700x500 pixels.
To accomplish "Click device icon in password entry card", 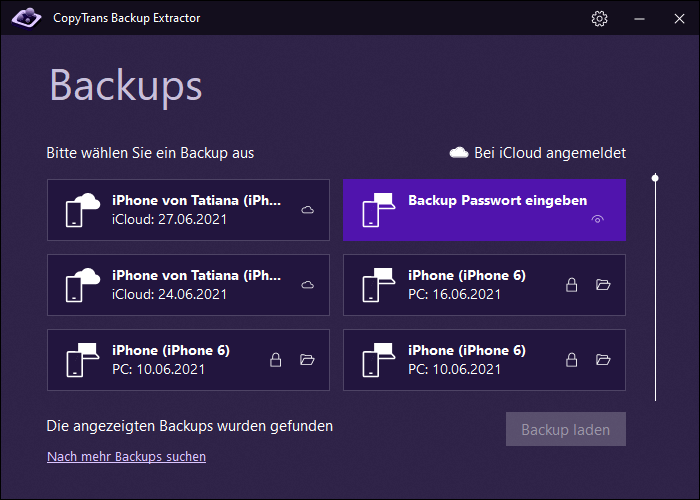I will click(379, 210).
